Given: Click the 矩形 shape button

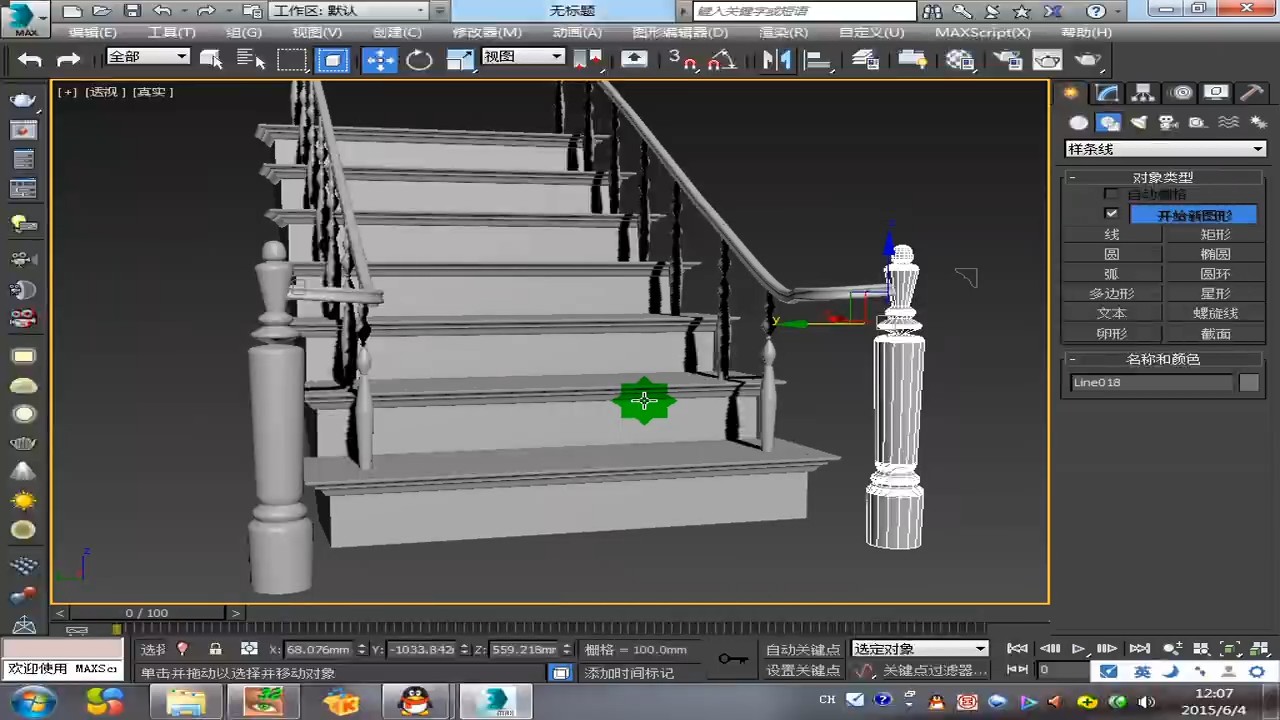Looking at the screenshot, I should pos(1215,234).
